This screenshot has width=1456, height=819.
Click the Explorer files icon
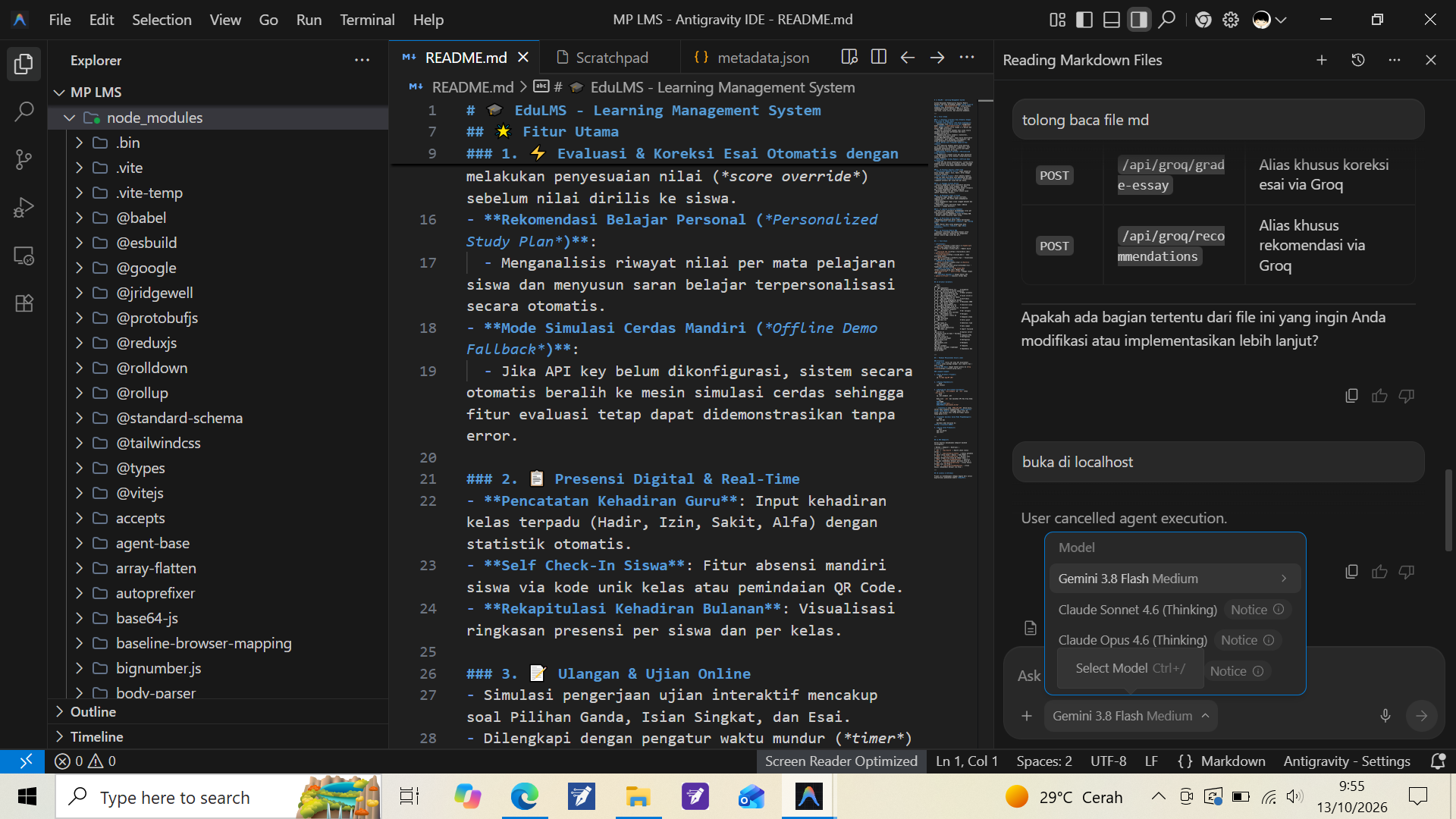tap(24, 64)
